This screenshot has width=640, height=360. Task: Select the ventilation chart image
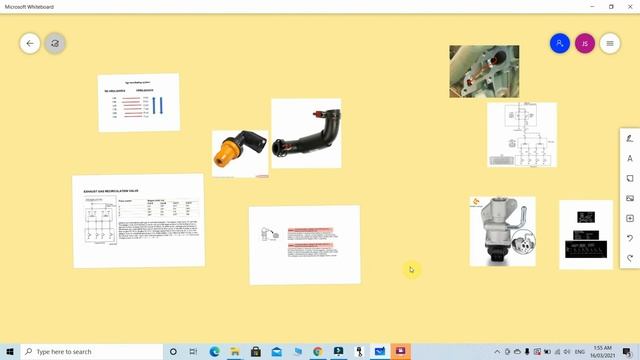(x=139, y=102)
